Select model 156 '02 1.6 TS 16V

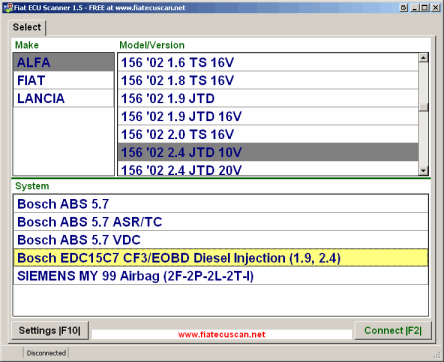coord(268,62)
